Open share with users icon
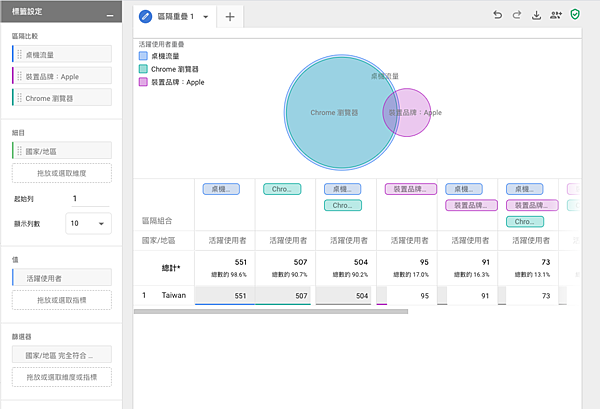600x409 pixels. pyautogui.click(x=556, y=15)
